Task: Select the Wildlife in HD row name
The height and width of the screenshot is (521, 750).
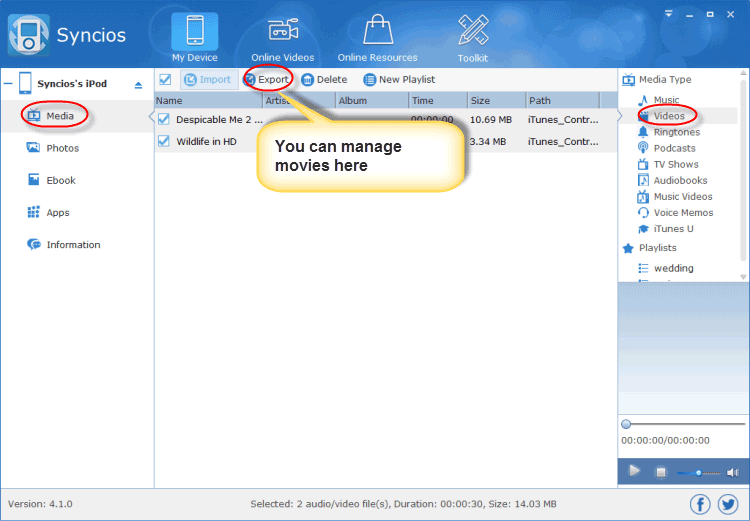Action: (x=206, y=142)
